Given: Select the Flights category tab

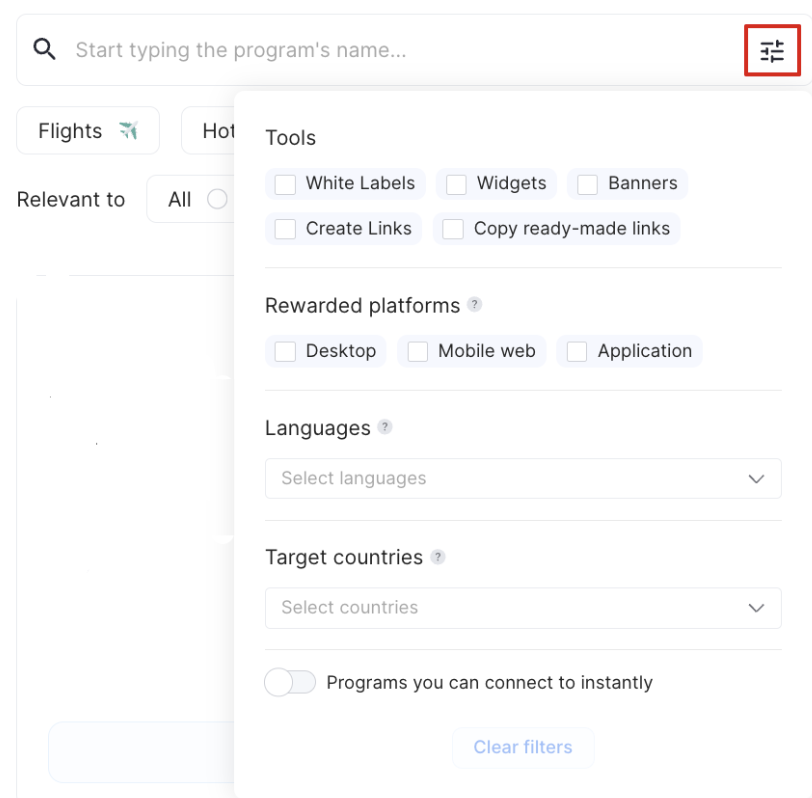Looking at the screenshot, I should (x=88, y=130).
